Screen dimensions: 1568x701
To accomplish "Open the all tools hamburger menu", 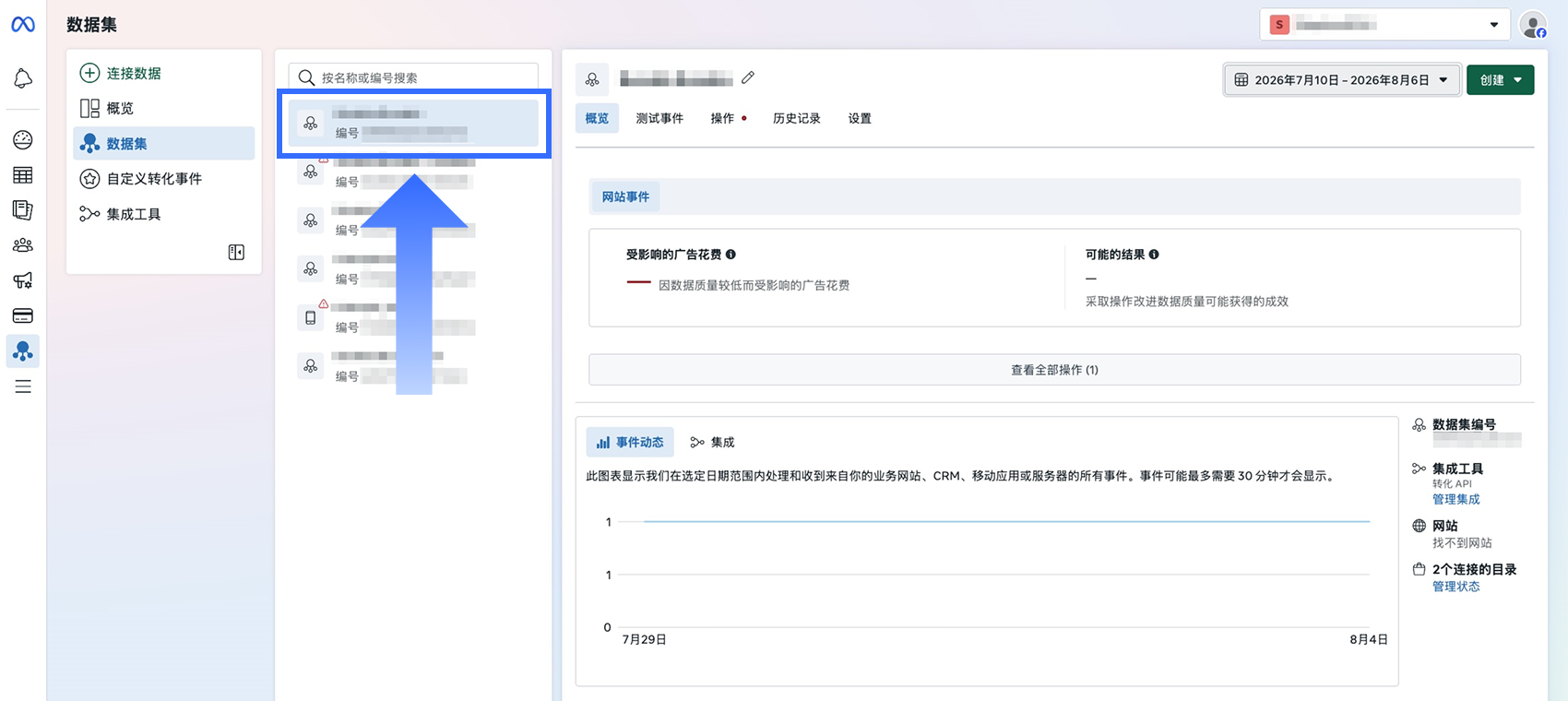I will point(23,386).
